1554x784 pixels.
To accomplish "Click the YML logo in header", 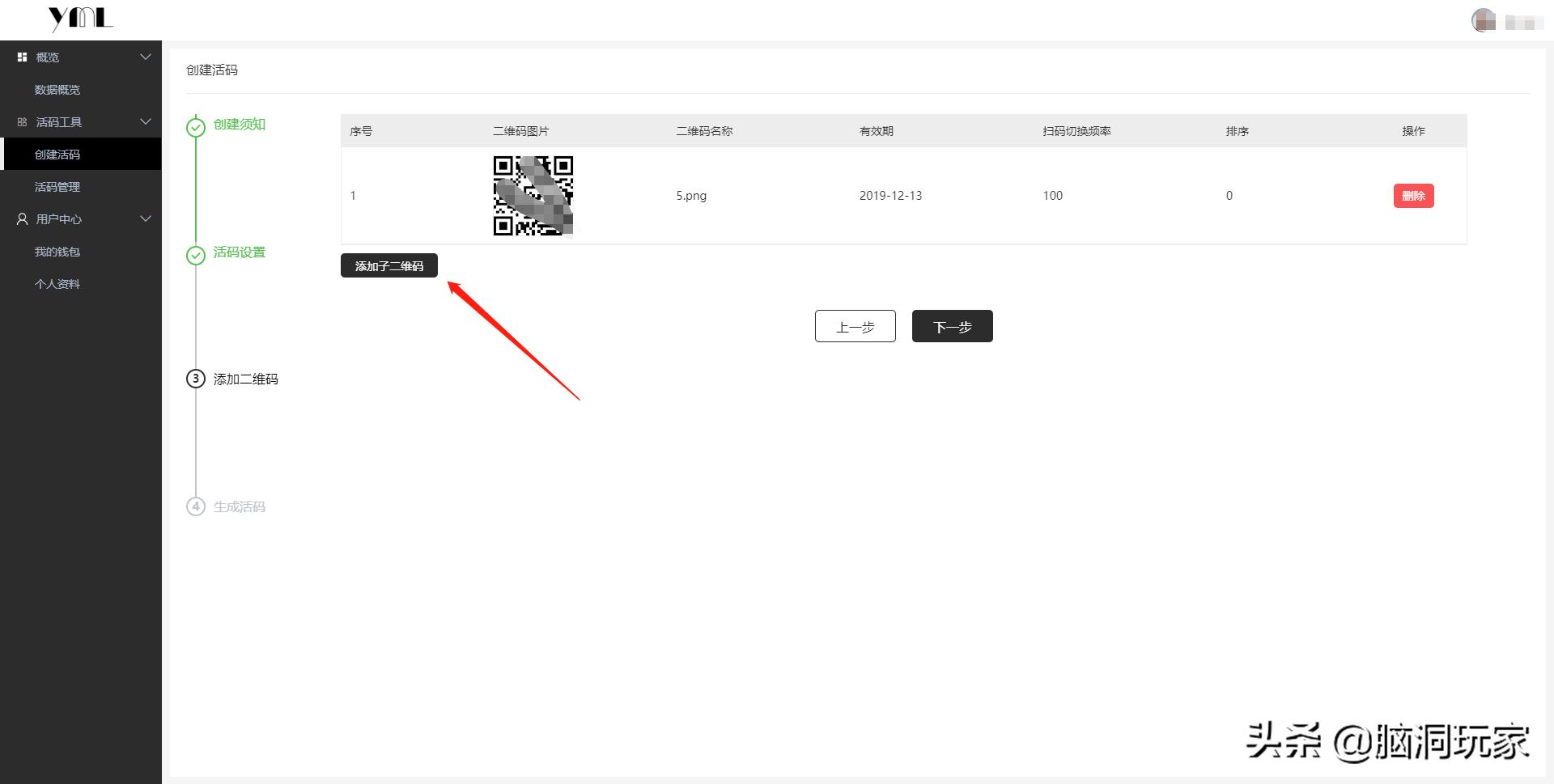I will 80,19.
